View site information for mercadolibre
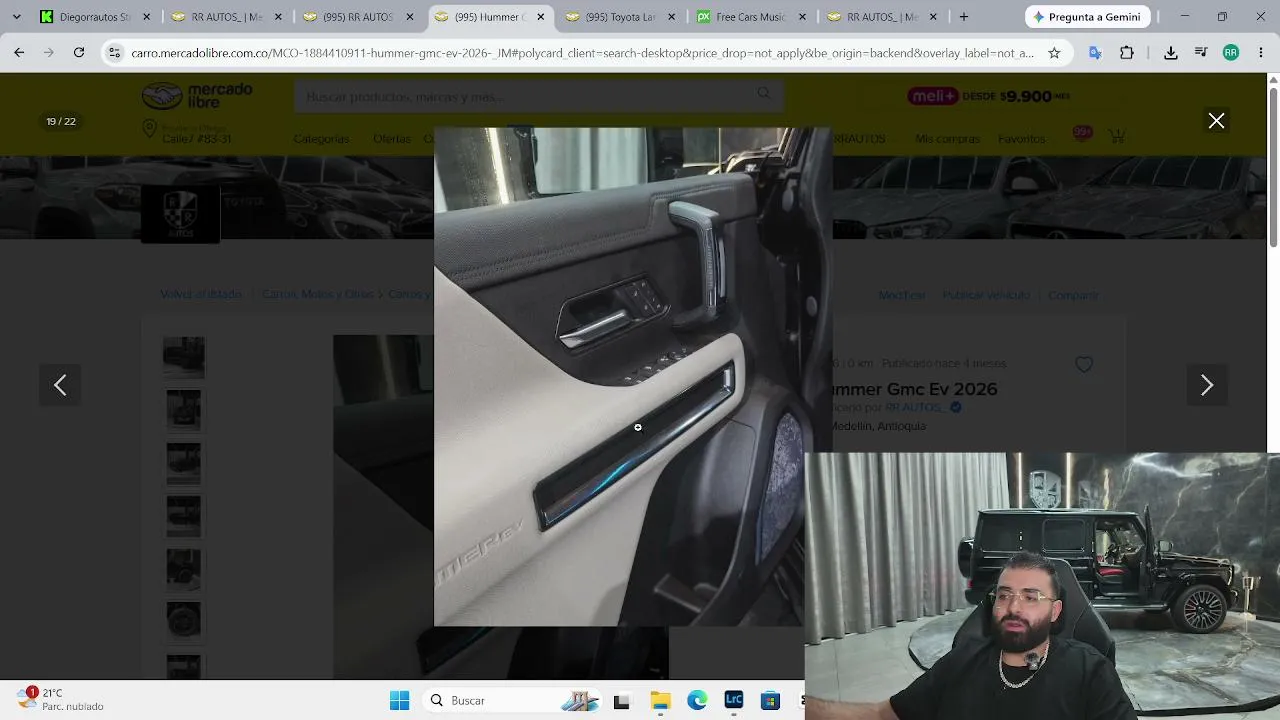 coord(114,53)
